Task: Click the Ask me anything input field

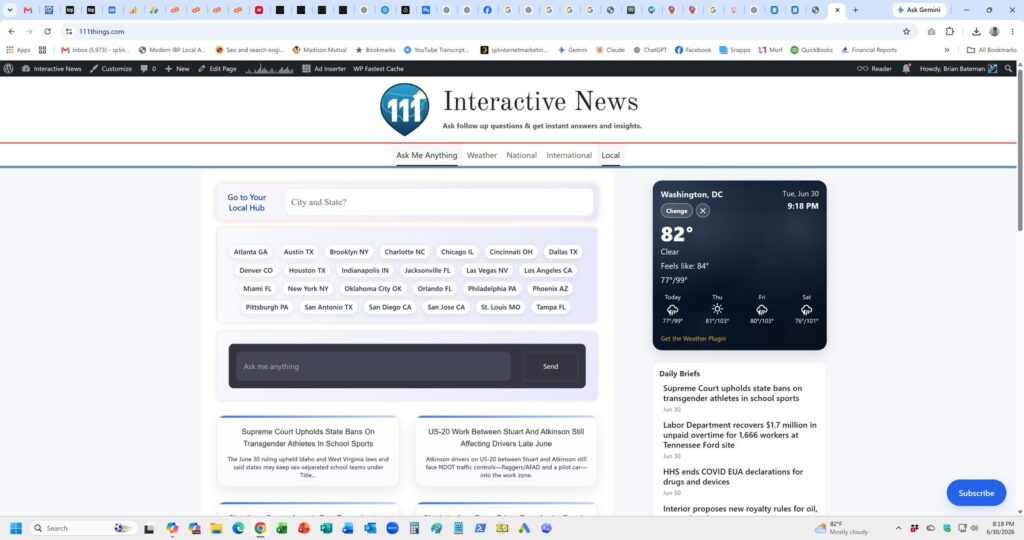Action: click(x=373, y=366)
